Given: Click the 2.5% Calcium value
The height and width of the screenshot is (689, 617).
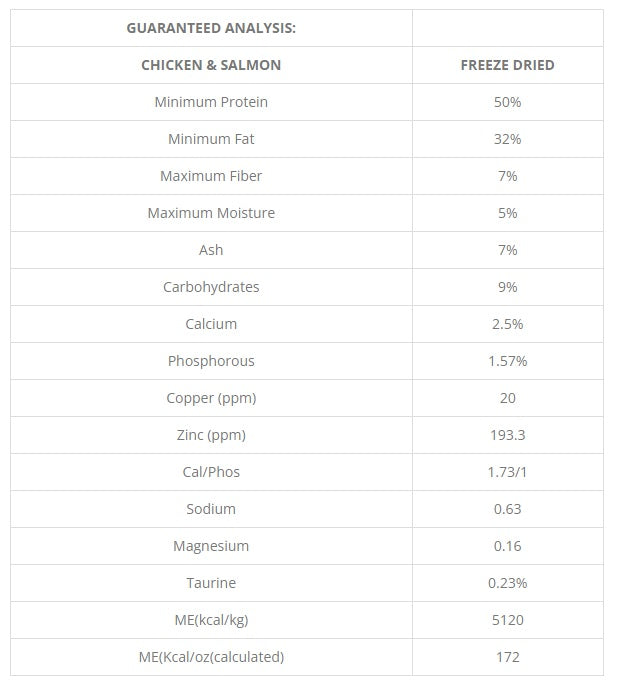Looking at the screenshot, I should (x=508, y=324).
